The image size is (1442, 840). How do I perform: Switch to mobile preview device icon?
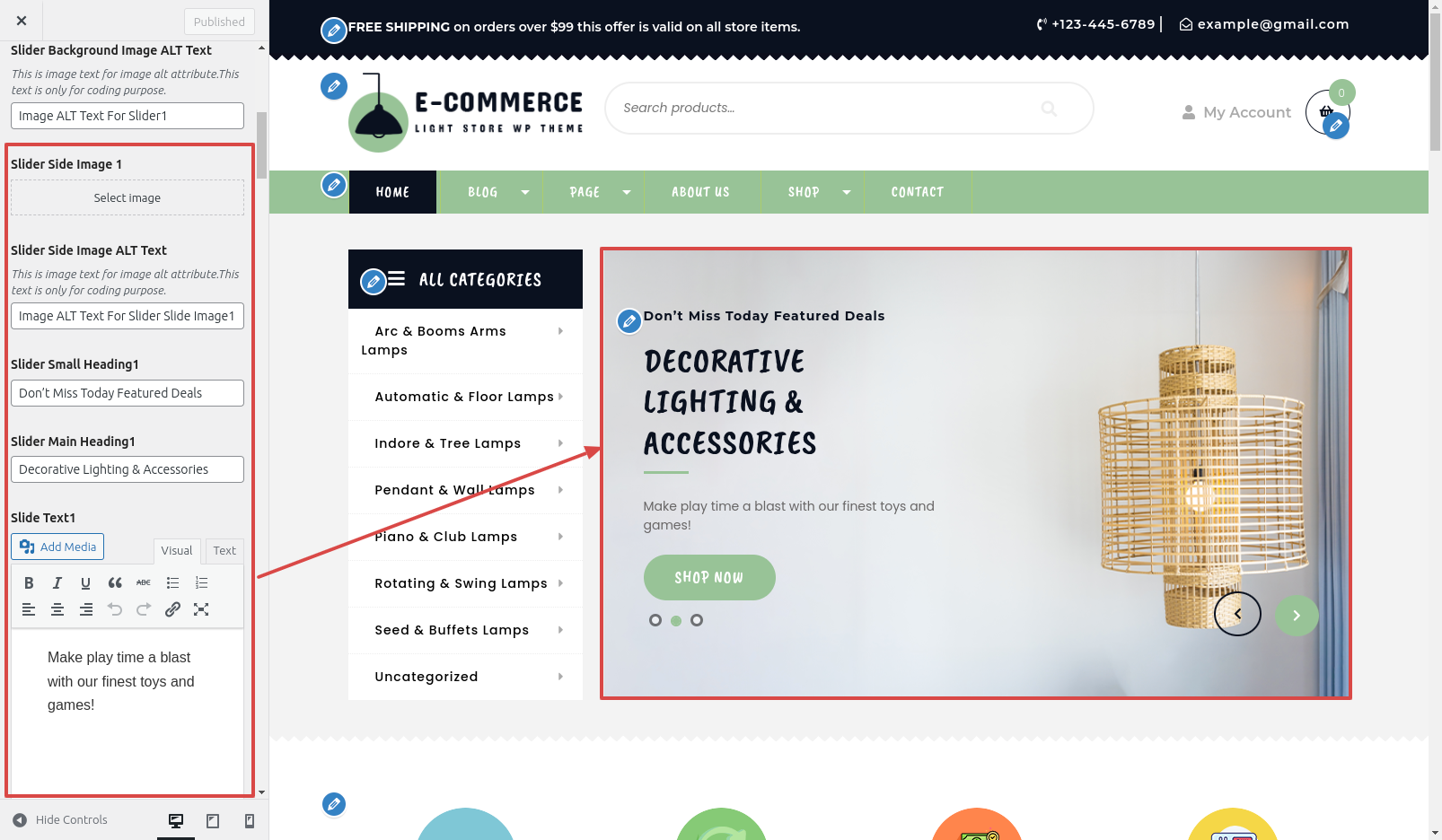(250, 820)
